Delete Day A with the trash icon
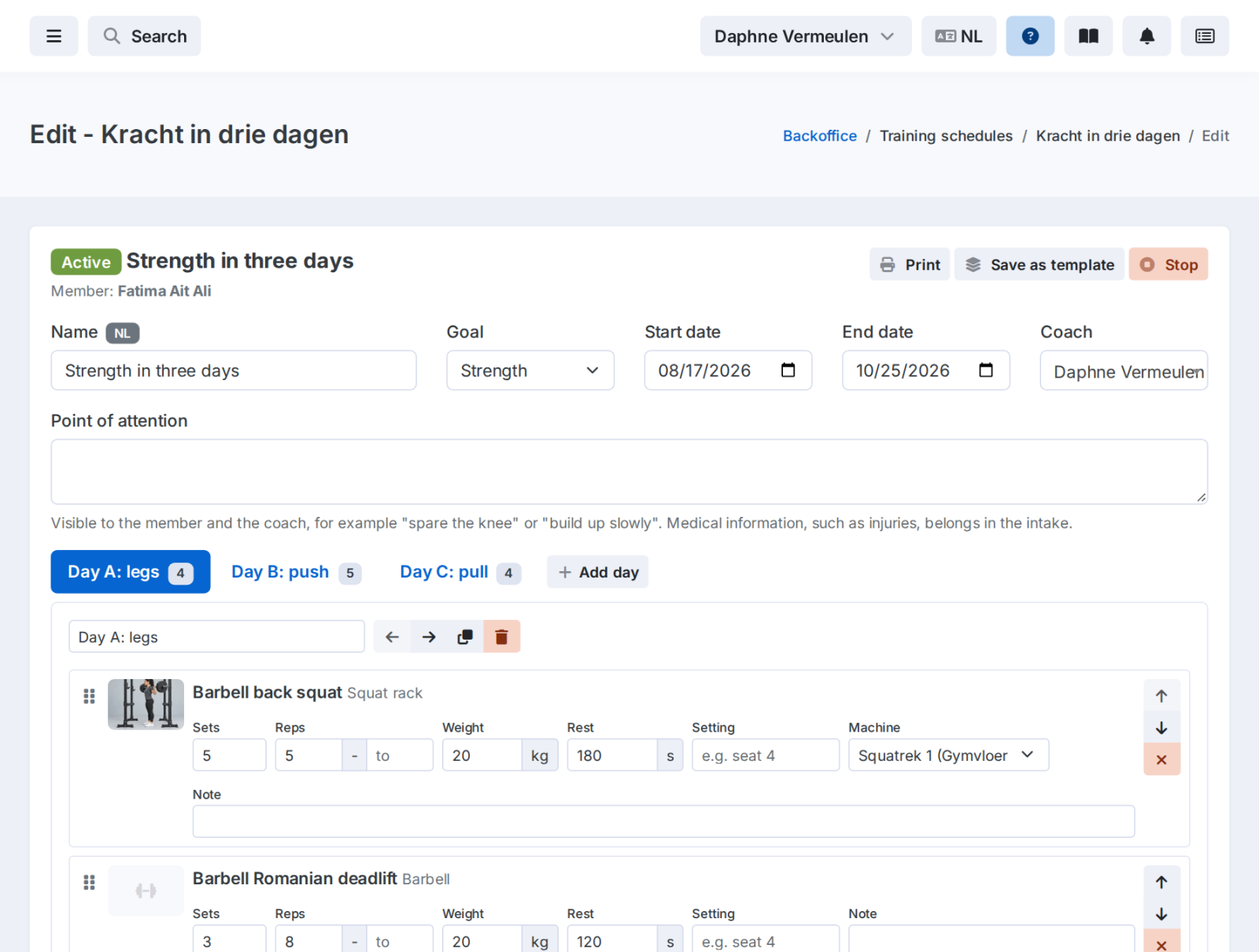 point(501,637)
